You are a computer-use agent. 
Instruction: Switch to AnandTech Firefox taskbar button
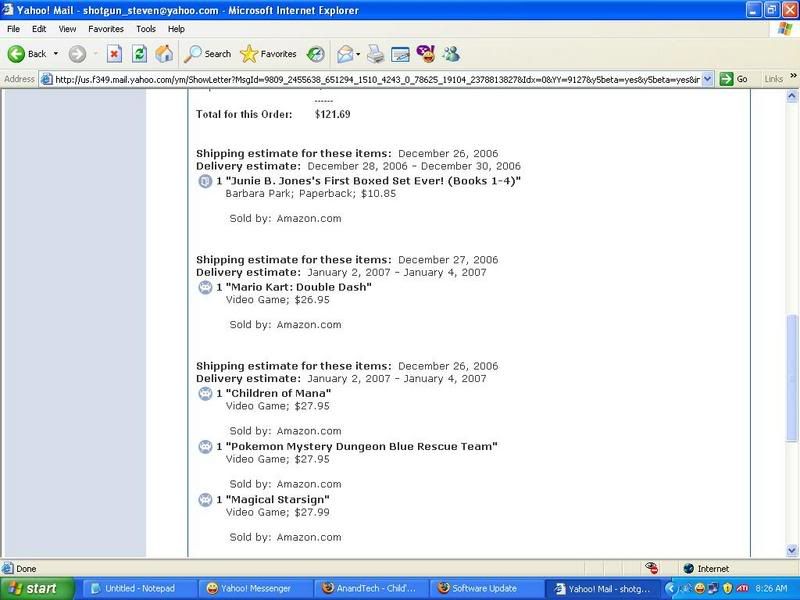[x=370, y=588]
